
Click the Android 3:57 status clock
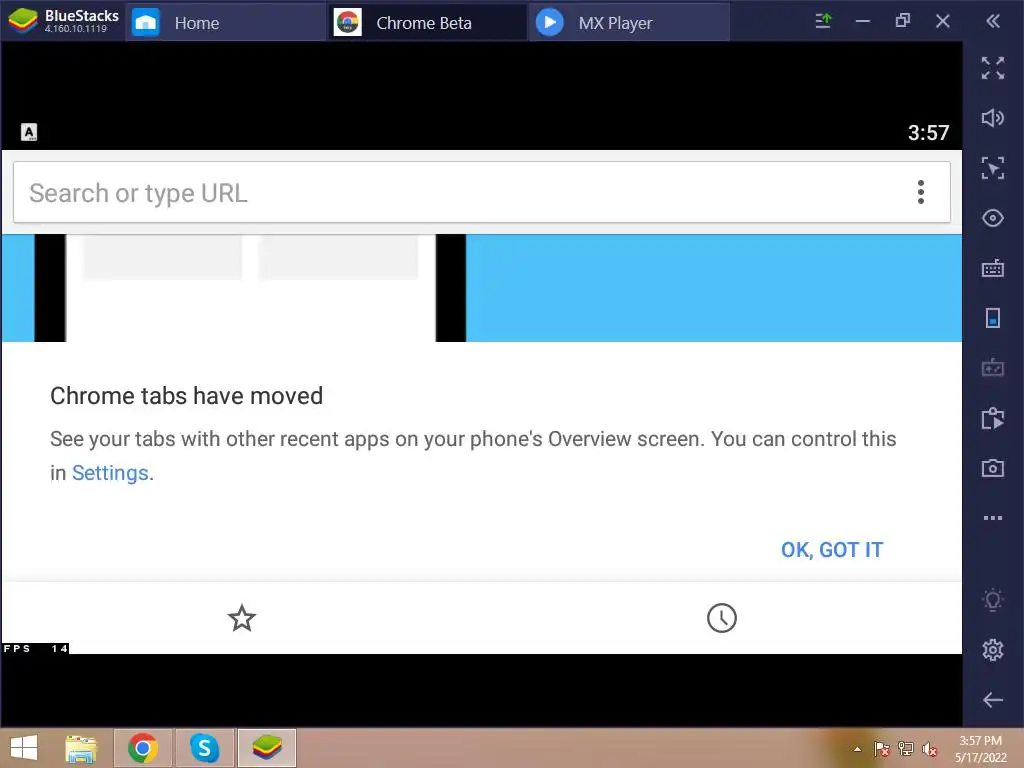coord(928,133)
